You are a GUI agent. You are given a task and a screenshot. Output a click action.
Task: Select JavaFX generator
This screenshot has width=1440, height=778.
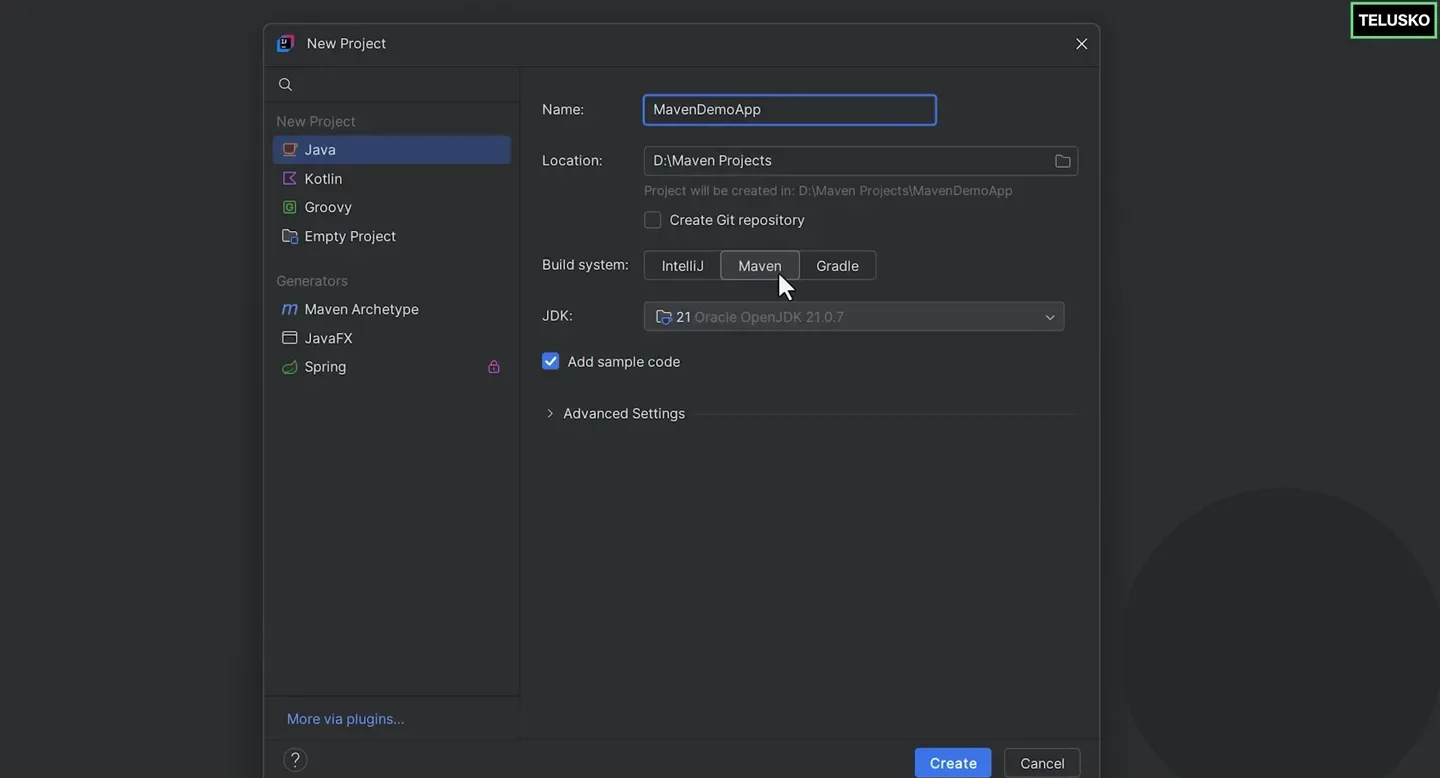(392, 338)
